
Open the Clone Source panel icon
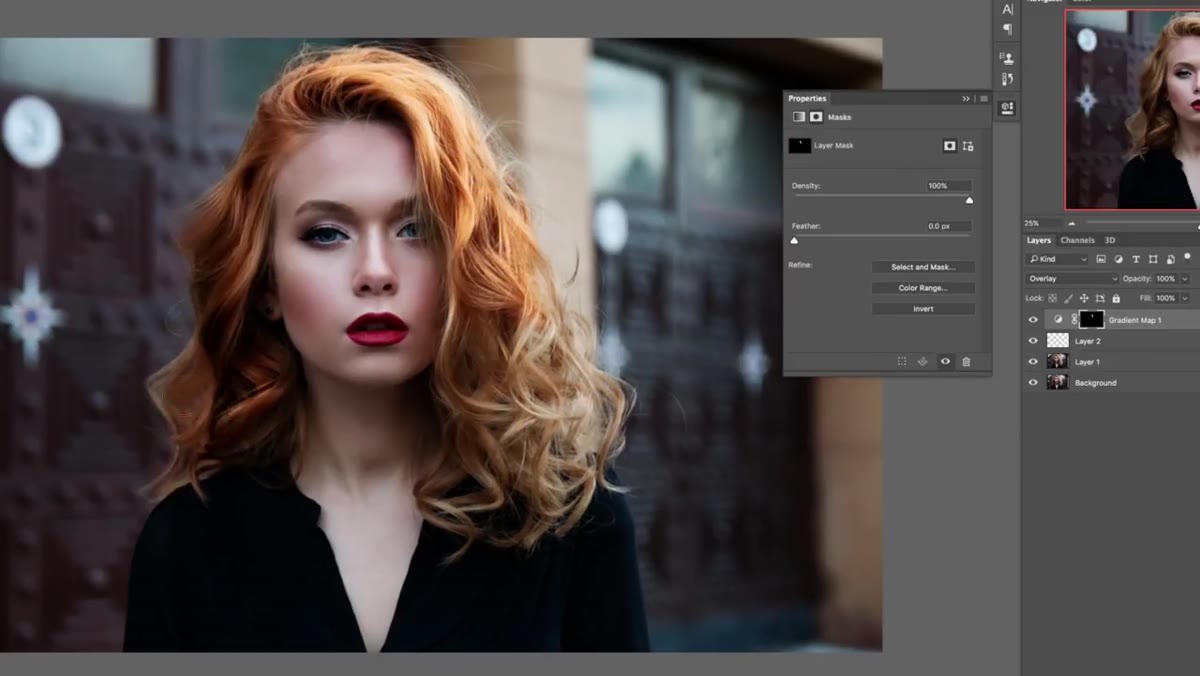1007,58
